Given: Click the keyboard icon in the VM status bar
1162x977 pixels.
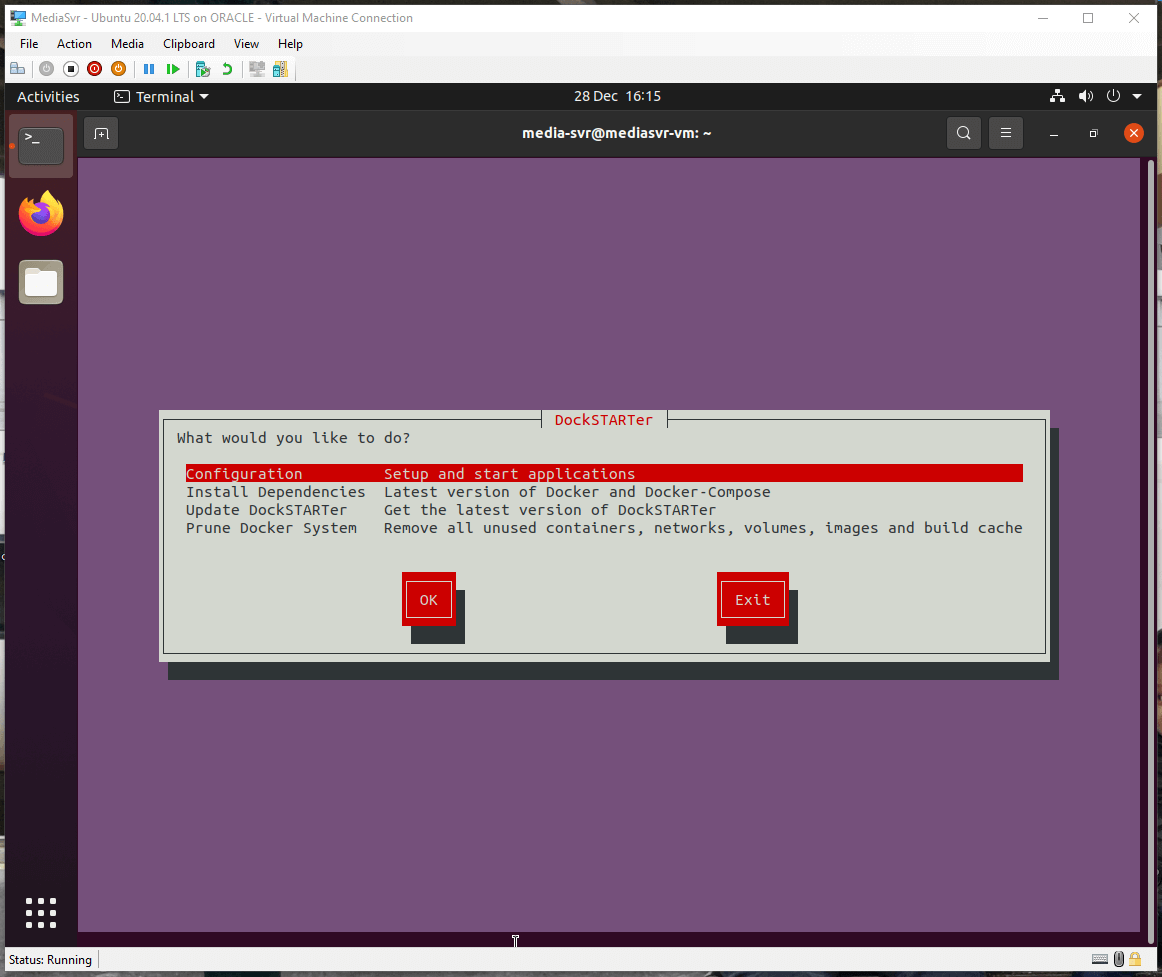Looking at the screenshot, I should [x=1100, y=959].
